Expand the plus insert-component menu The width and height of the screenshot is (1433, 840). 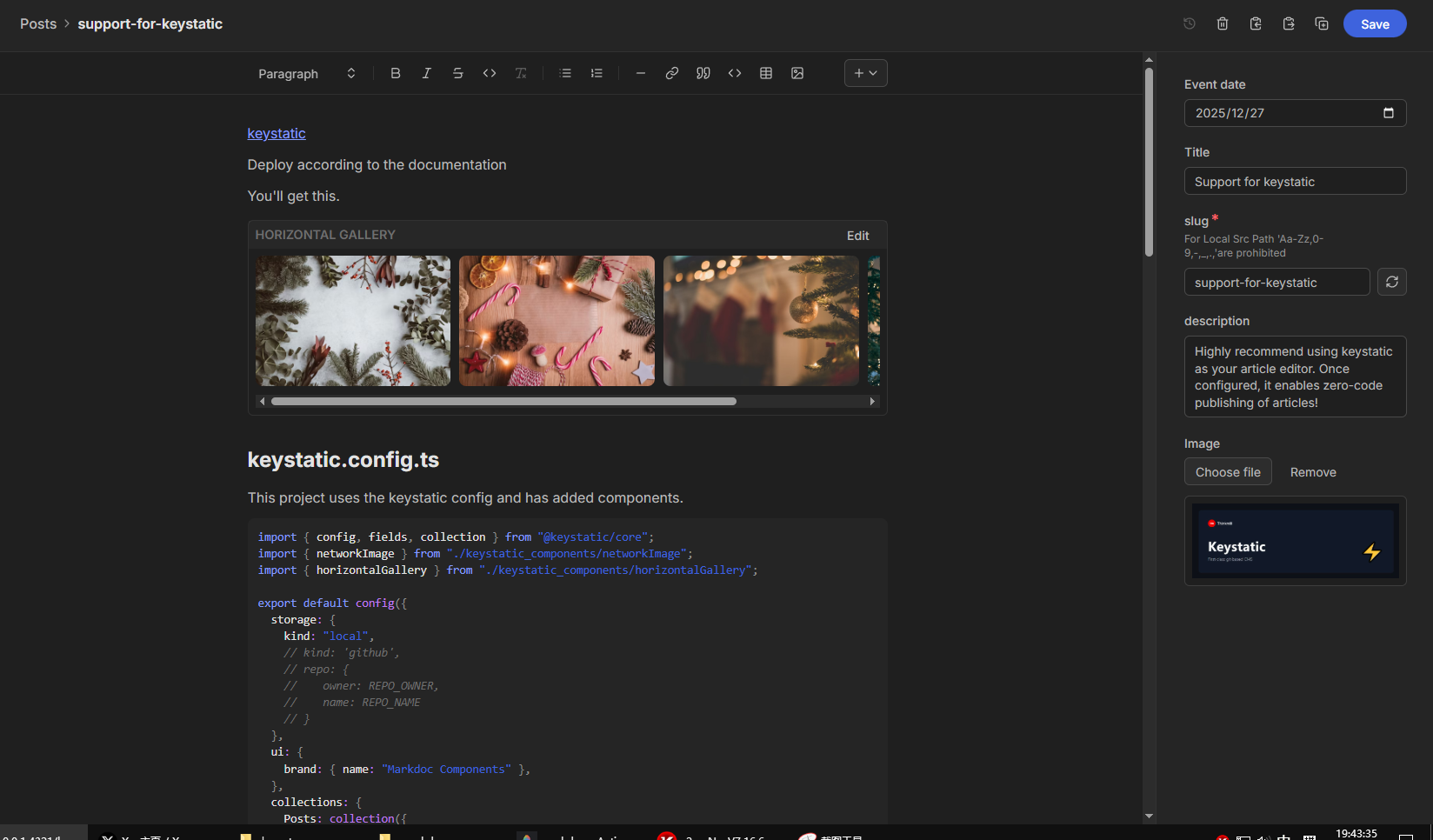865,73
